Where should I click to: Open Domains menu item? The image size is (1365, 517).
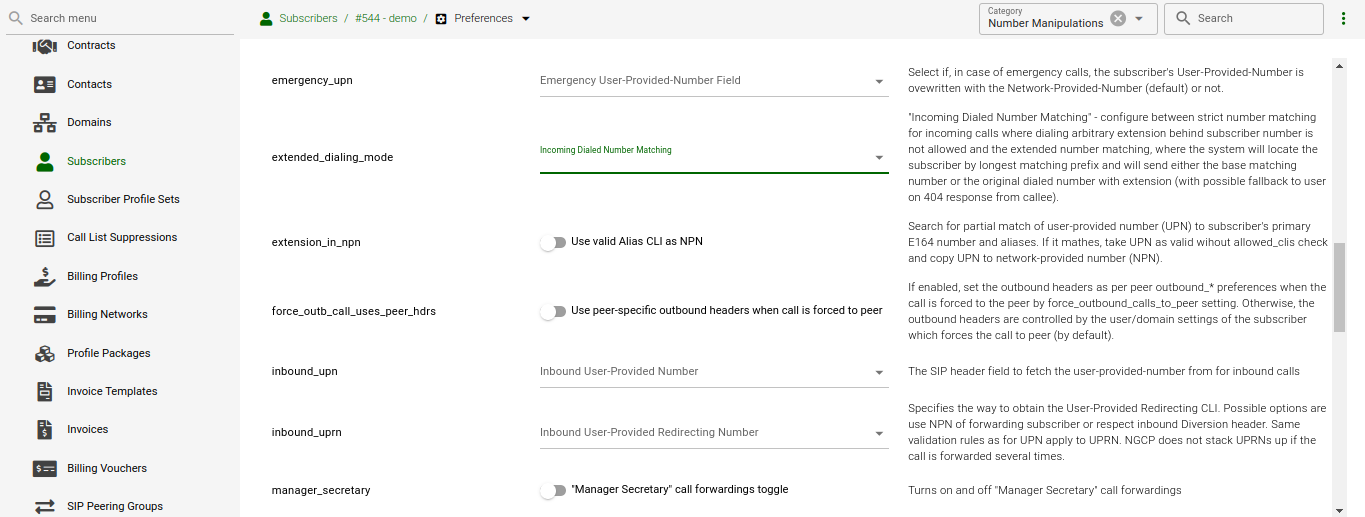89,123
